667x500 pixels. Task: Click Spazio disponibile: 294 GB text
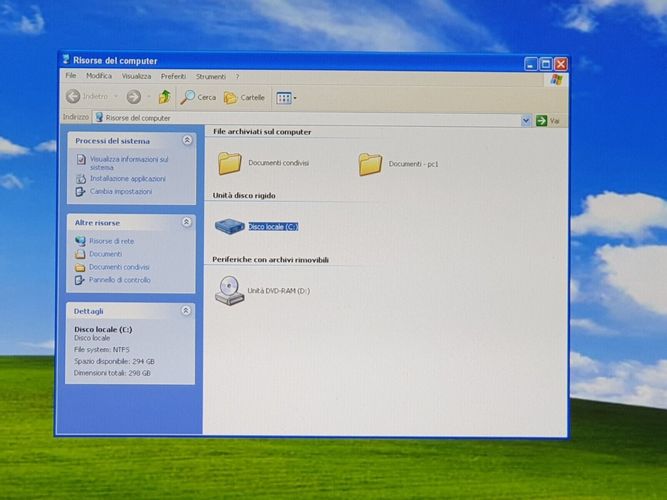point(114,362)
